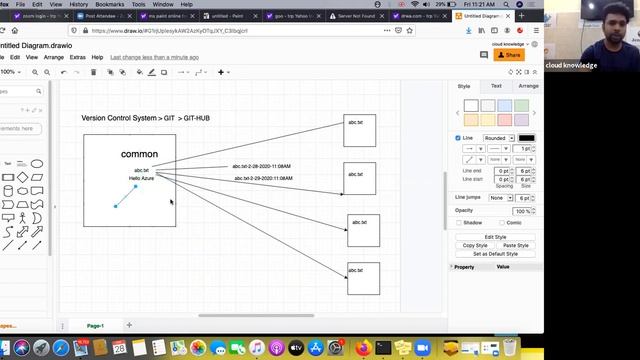Select the Page-1 tab
Viewport: 640px width, 360px height.
95,326
